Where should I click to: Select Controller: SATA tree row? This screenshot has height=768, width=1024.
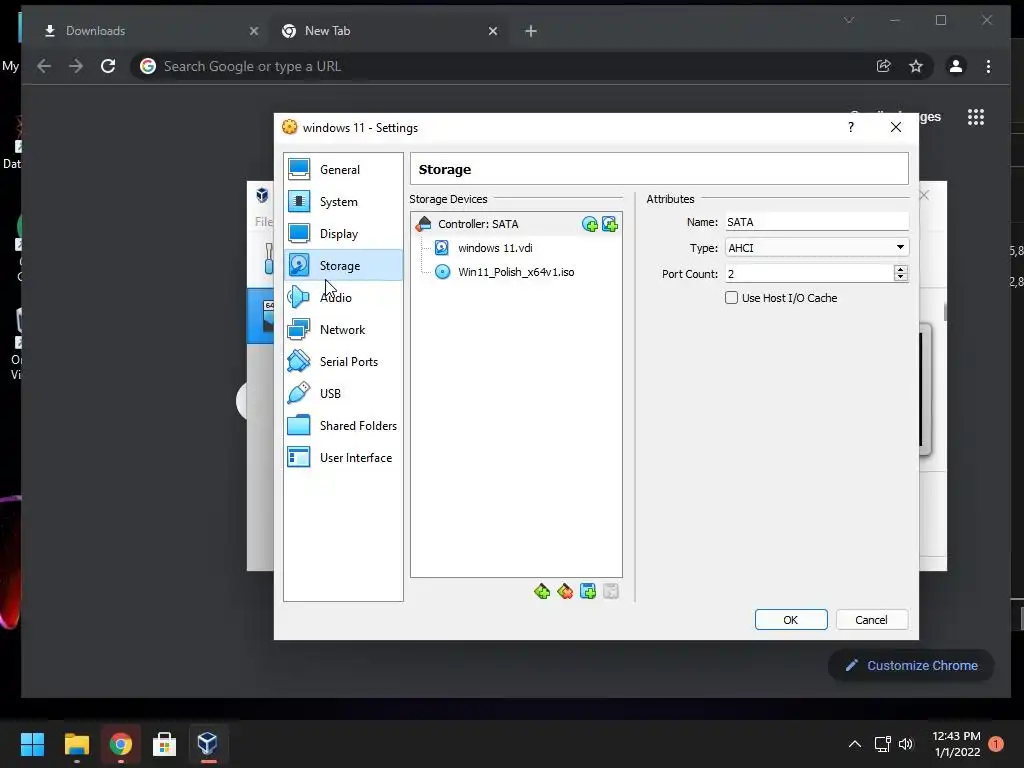tap(516, 224)
